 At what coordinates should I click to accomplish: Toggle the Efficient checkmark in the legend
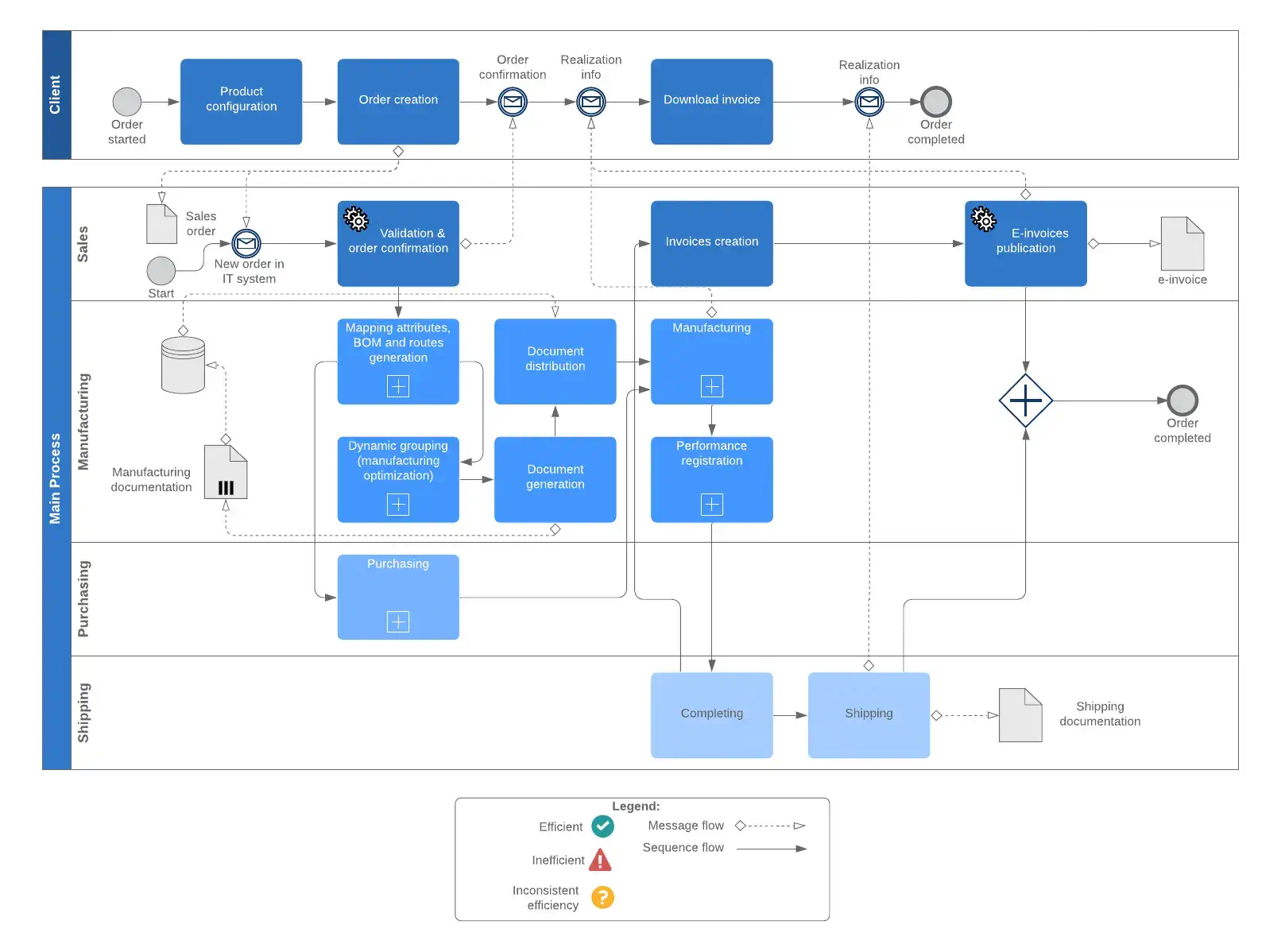pos(602,826)
